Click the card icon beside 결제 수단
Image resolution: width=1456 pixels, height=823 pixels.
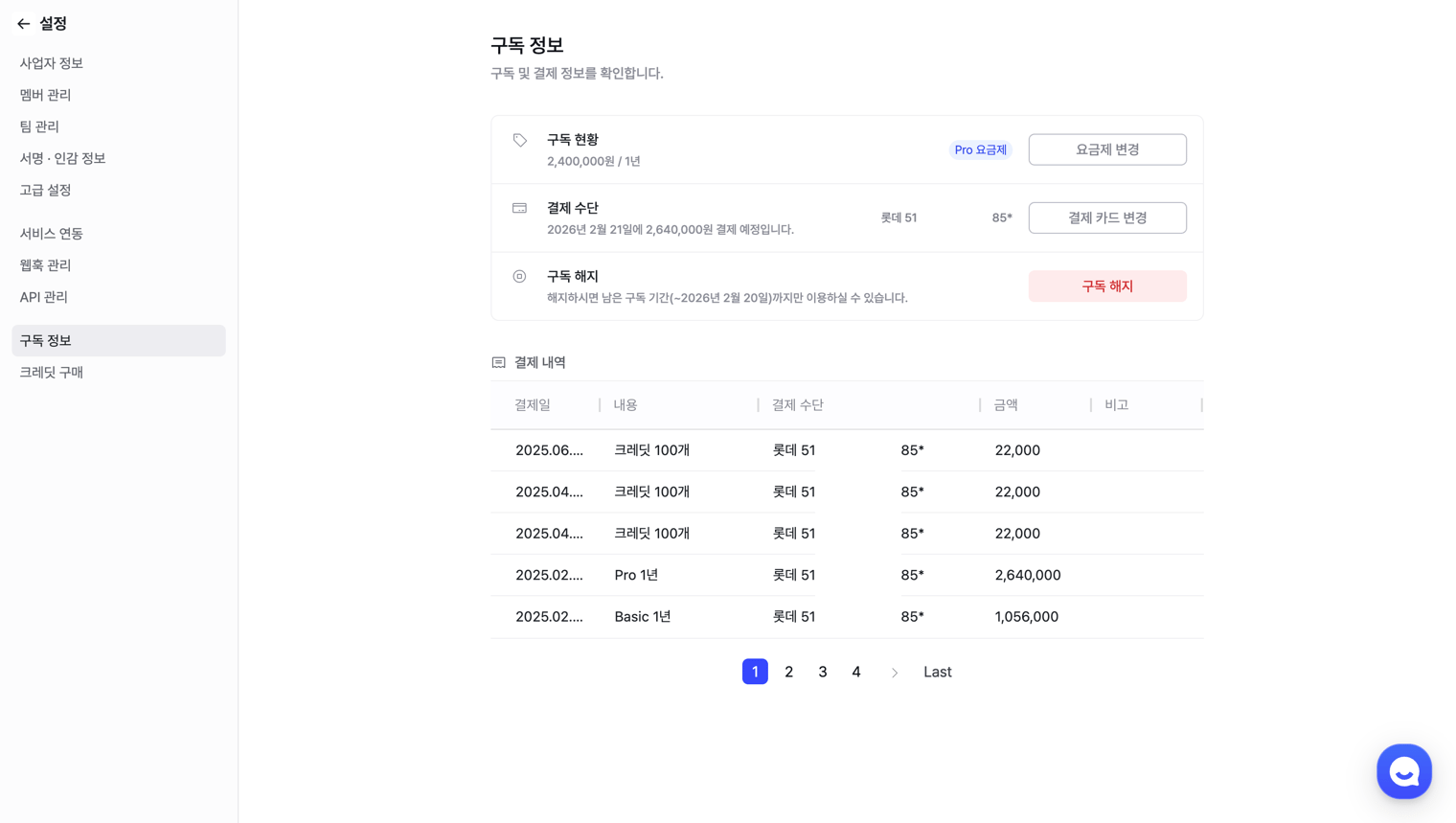519,208
